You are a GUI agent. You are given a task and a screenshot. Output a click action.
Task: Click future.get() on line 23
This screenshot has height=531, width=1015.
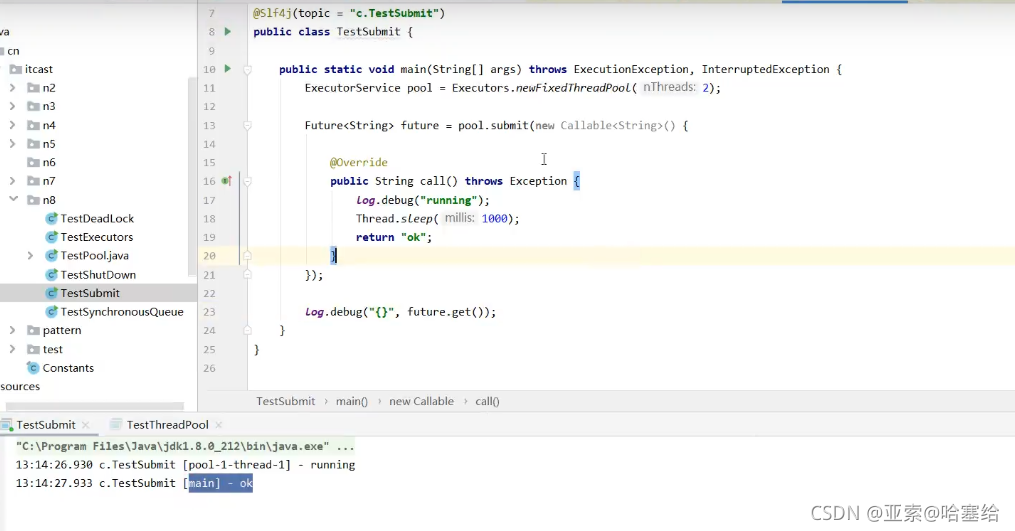(x=448, y=312)
